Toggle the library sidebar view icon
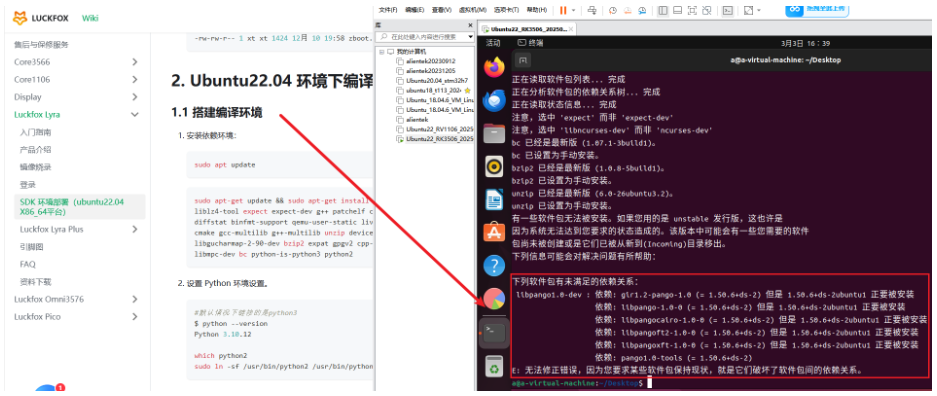Image resolution: width=937 pixels, height=396 pixels. [663, 10]
